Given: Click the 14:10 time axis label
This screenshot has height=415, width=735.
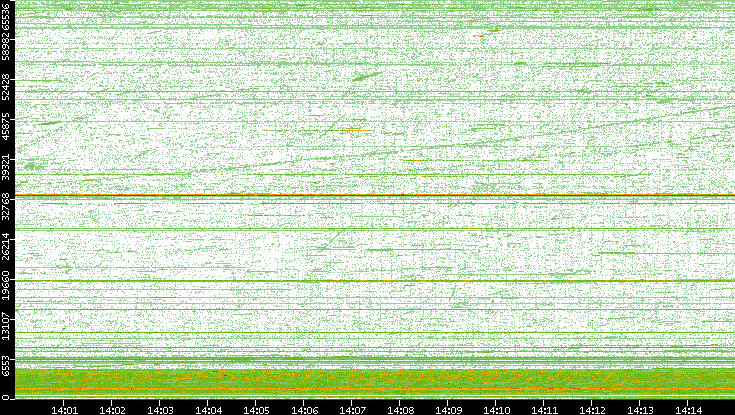Looking at the screenshot, I should [496, 410].
